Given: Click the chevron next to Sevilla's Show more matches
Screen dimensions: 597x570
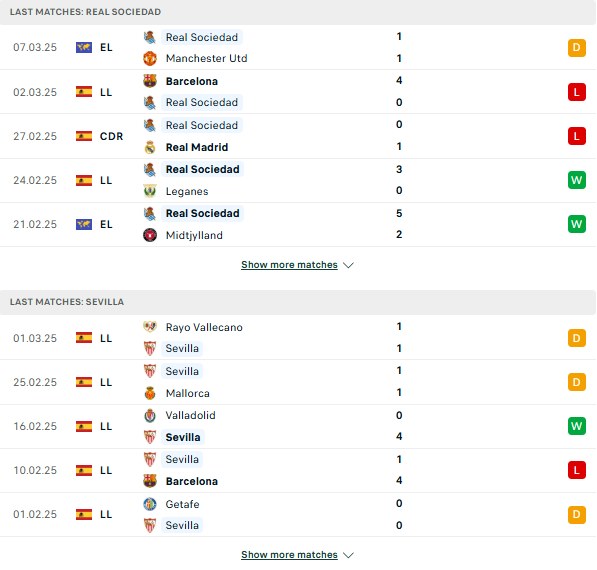Looking at the screenshot, I should (x=348, y=555).
